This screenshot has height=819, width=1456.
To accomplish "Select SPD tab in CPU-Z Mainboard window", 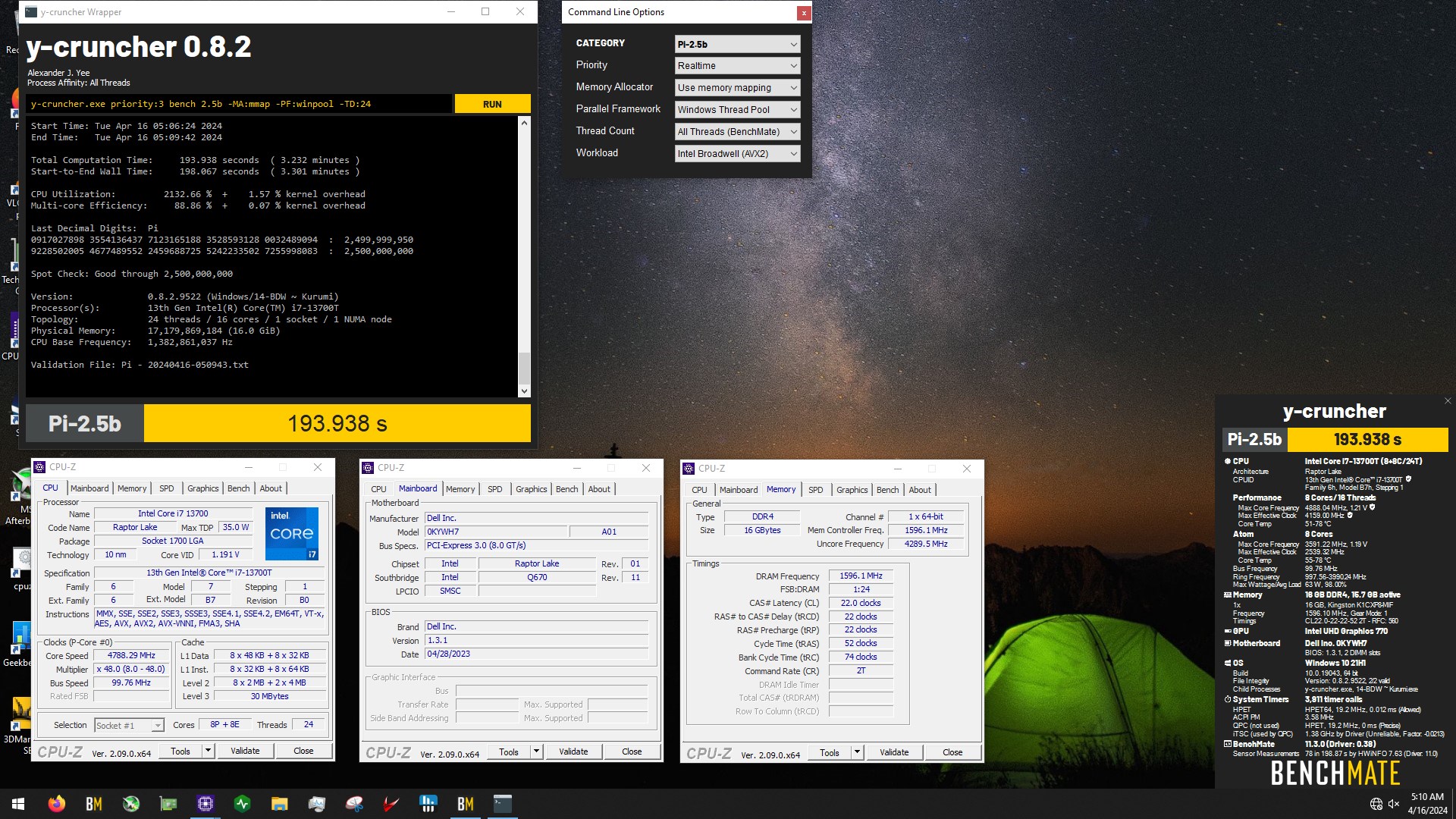I will click(495, 490).
